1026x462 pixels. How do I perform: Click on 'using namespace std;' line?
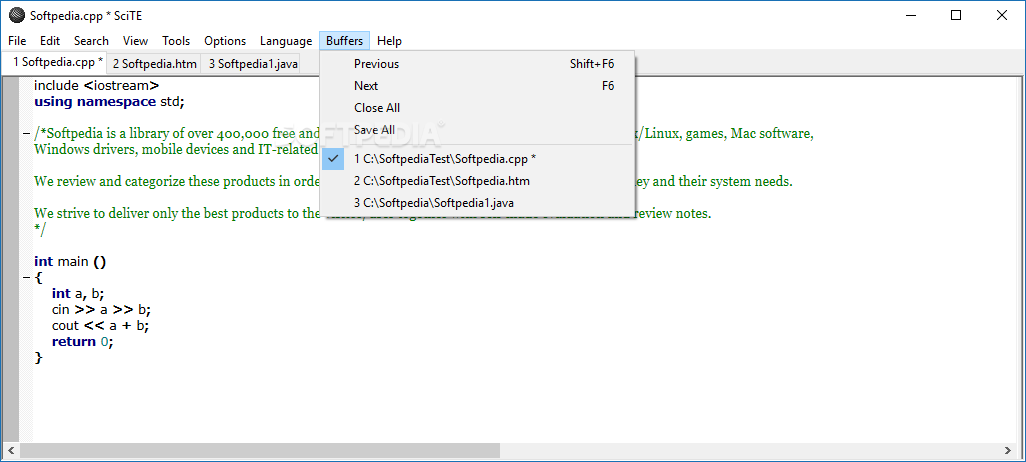(109, 101)
